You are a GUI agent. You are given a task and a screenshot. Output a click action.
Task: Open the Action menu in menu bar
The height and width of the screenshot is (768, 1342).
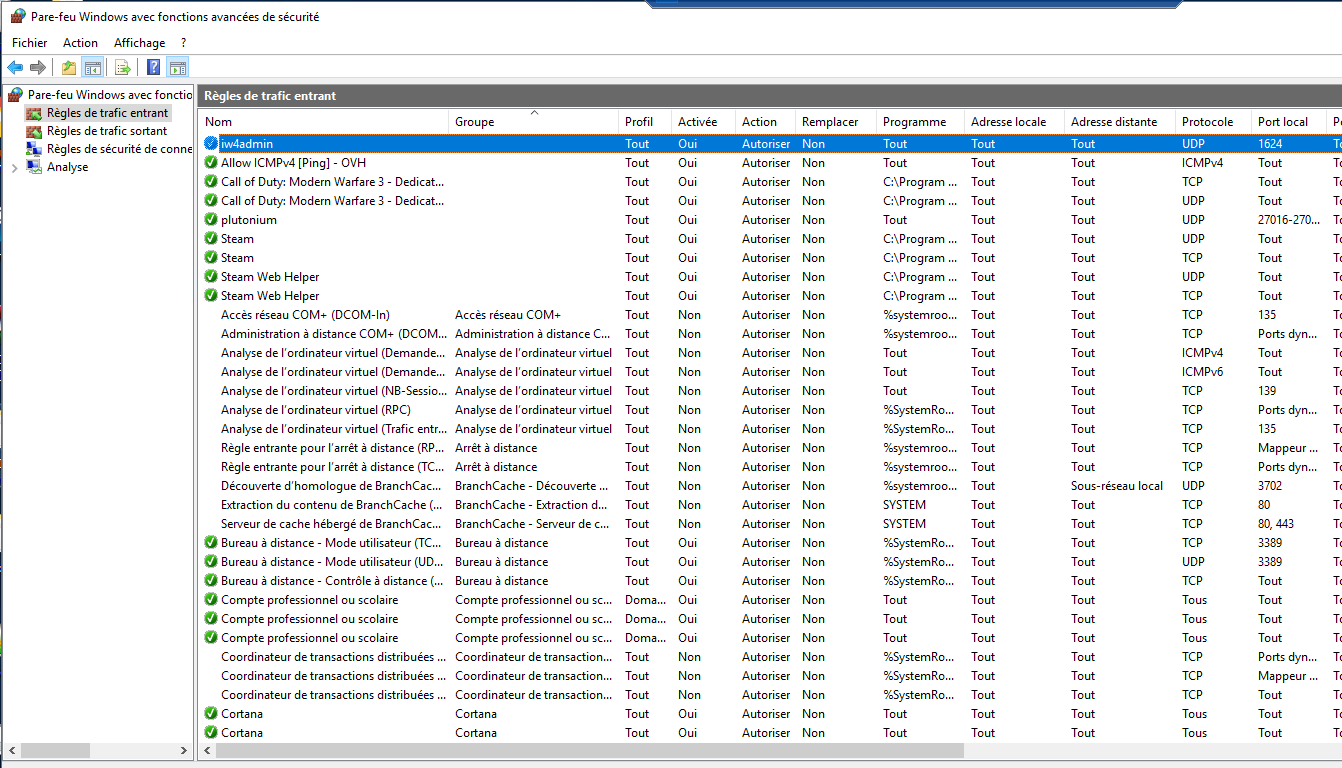click(x=80, y=43)
